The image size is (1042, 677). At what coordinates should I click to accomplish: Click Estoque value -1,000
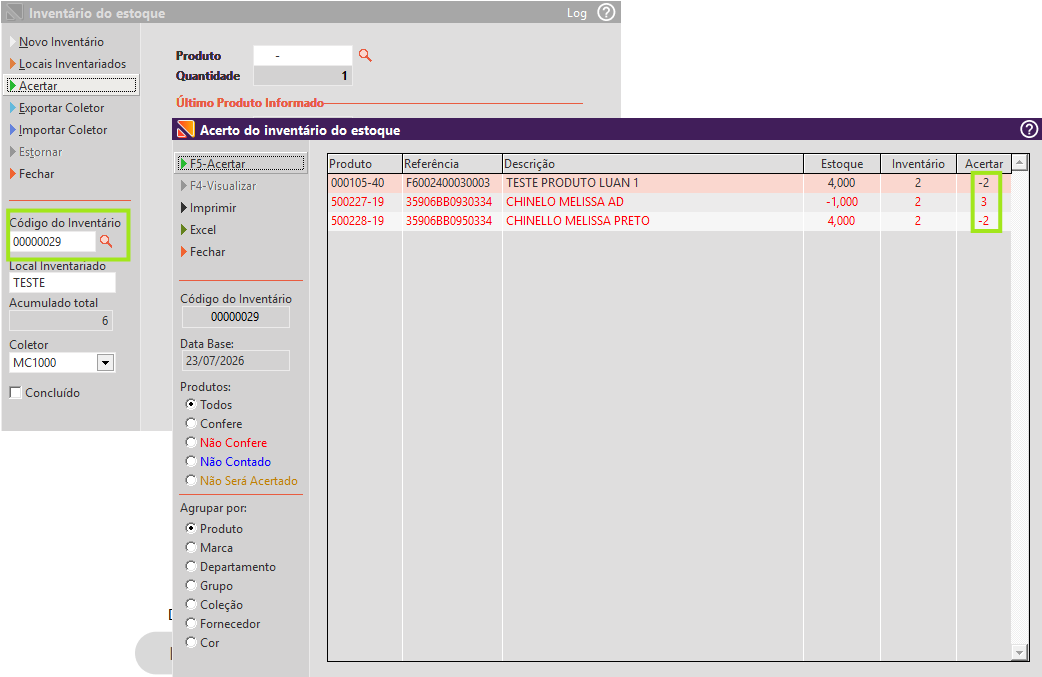(x=842, y=202)
